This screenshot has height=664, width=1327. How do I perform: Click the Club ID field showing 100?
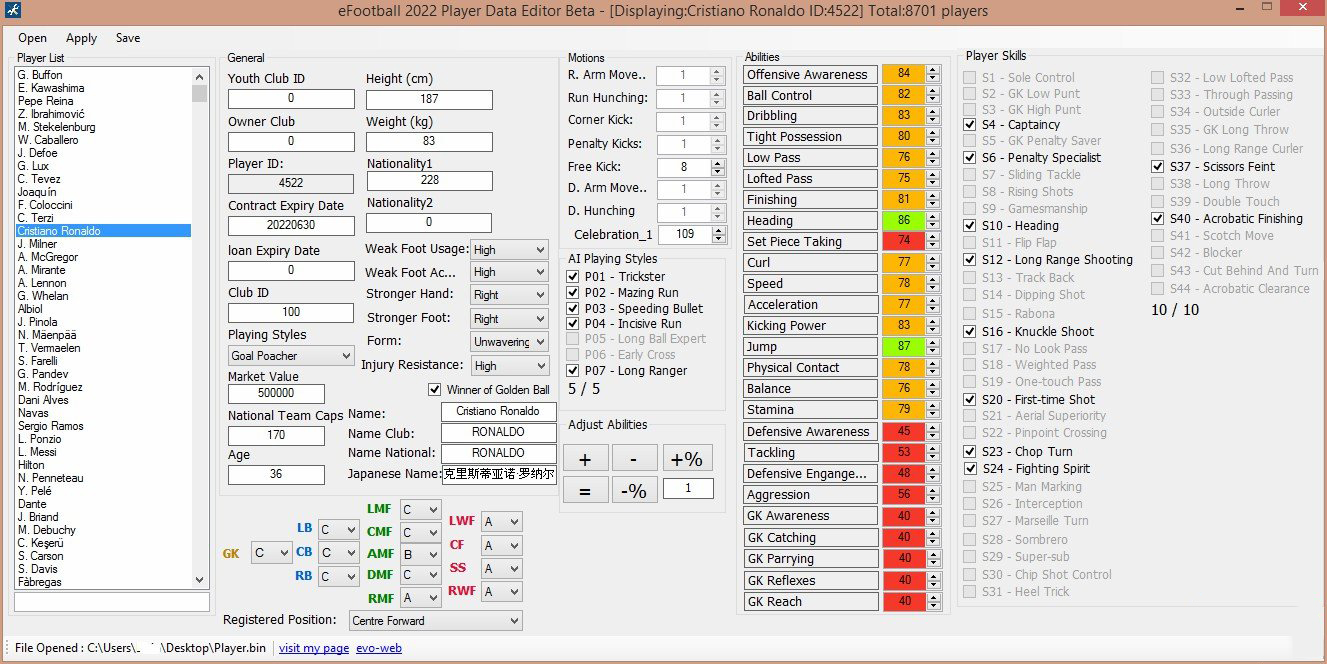(x=291, y=313)
